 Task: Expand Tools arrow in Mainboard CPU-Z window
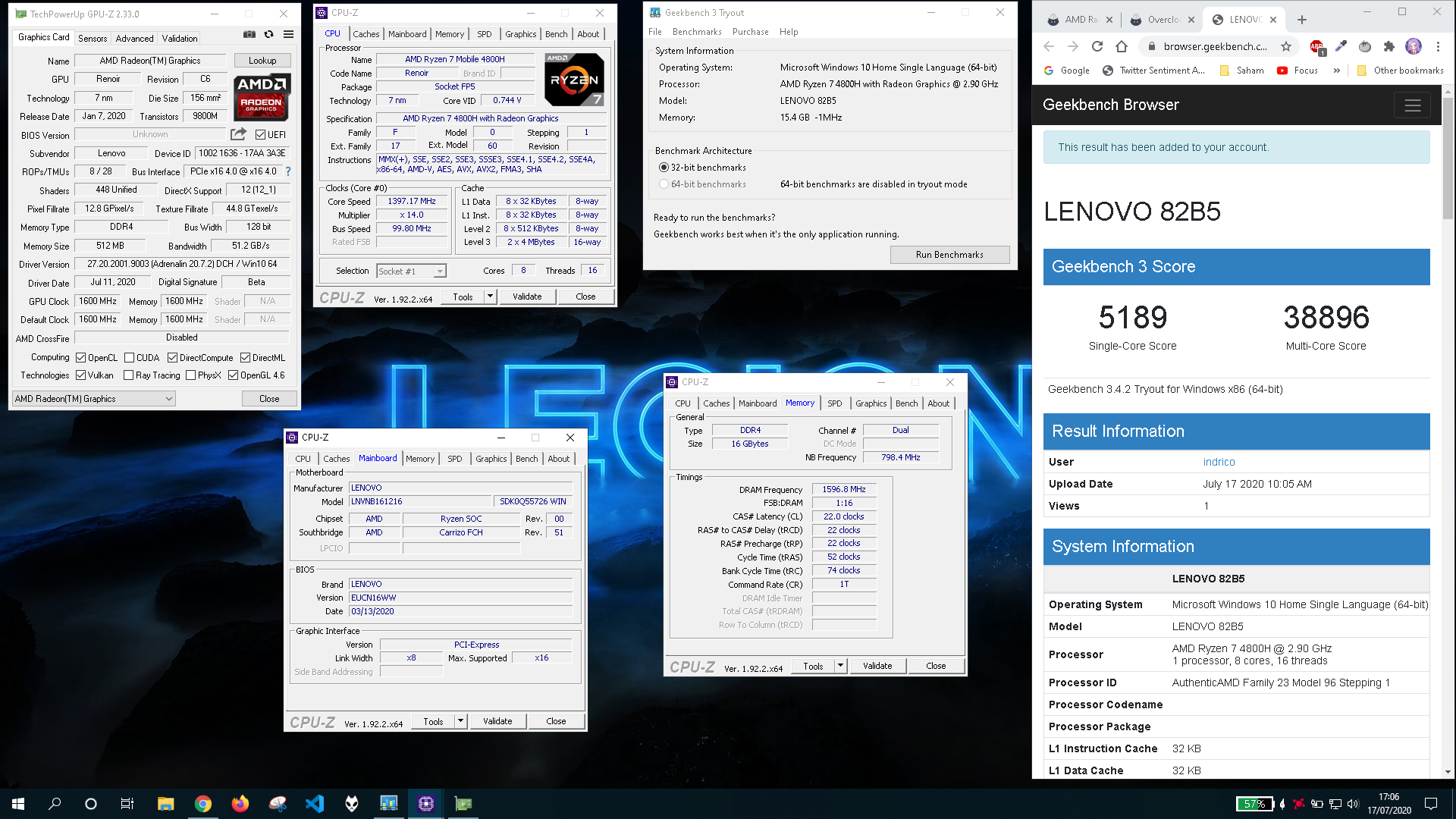460,721
